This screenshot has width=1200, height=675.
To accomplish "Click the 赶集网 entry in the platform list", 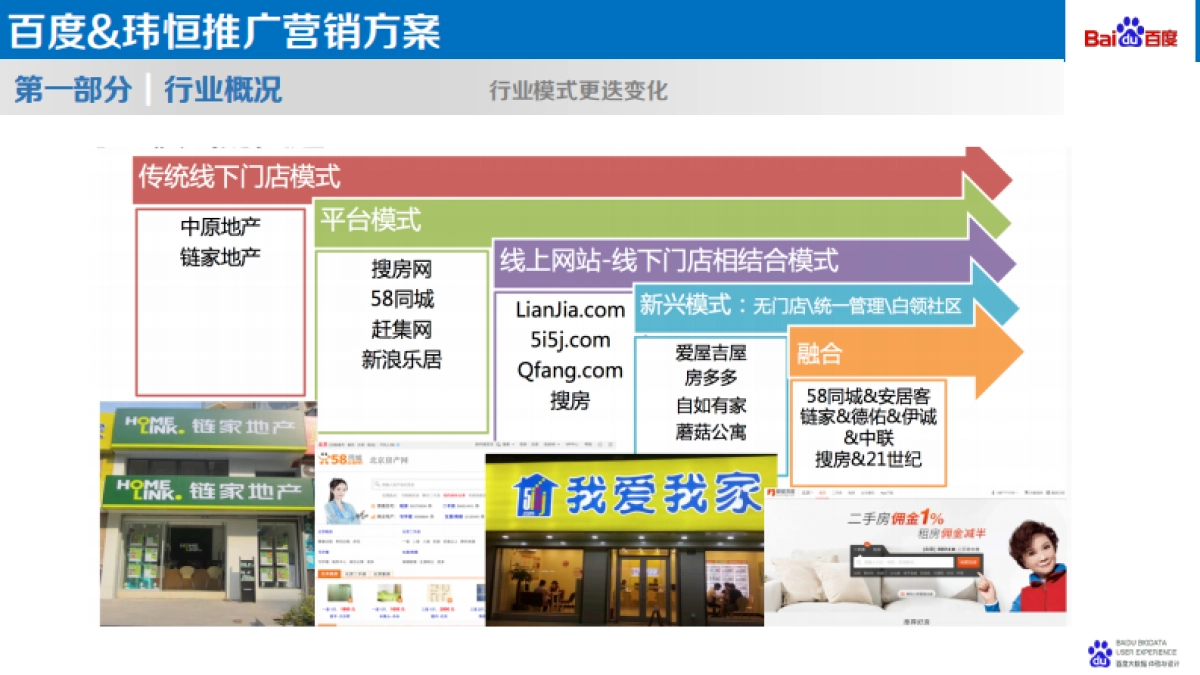I will (401, 329).
